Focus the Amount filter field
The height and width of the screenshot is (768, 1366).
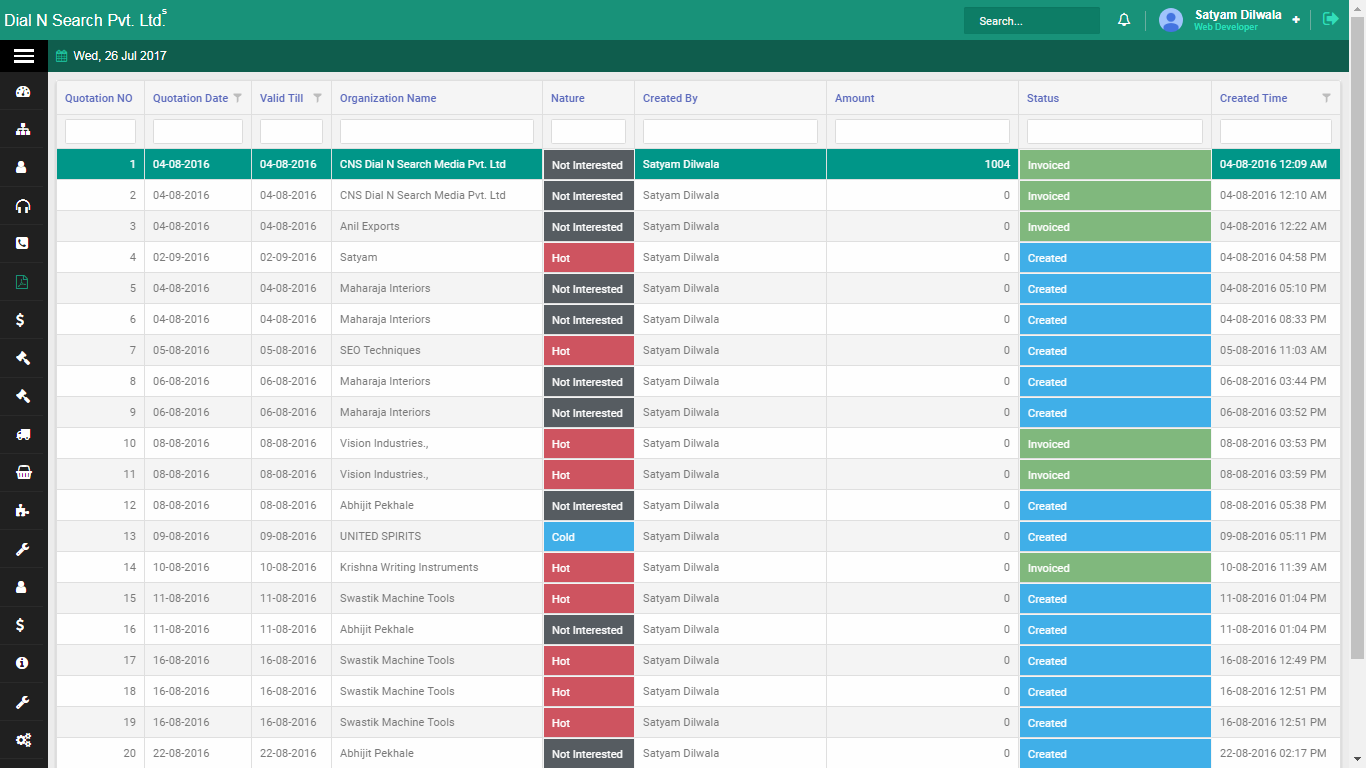click(x=922, y=131)
